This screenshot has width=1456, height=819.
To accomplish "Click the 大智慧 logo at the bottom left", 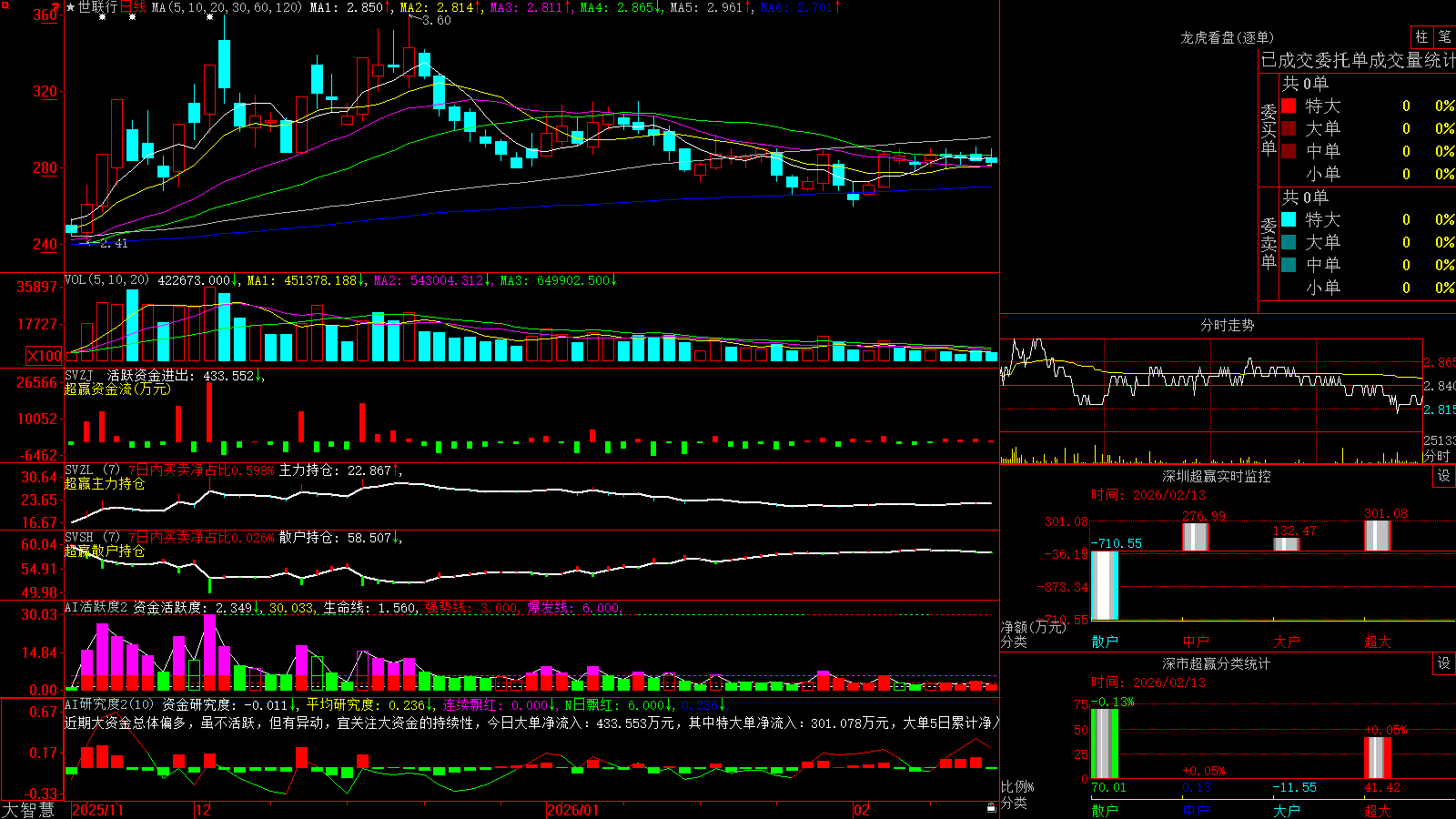I will 28,810.
